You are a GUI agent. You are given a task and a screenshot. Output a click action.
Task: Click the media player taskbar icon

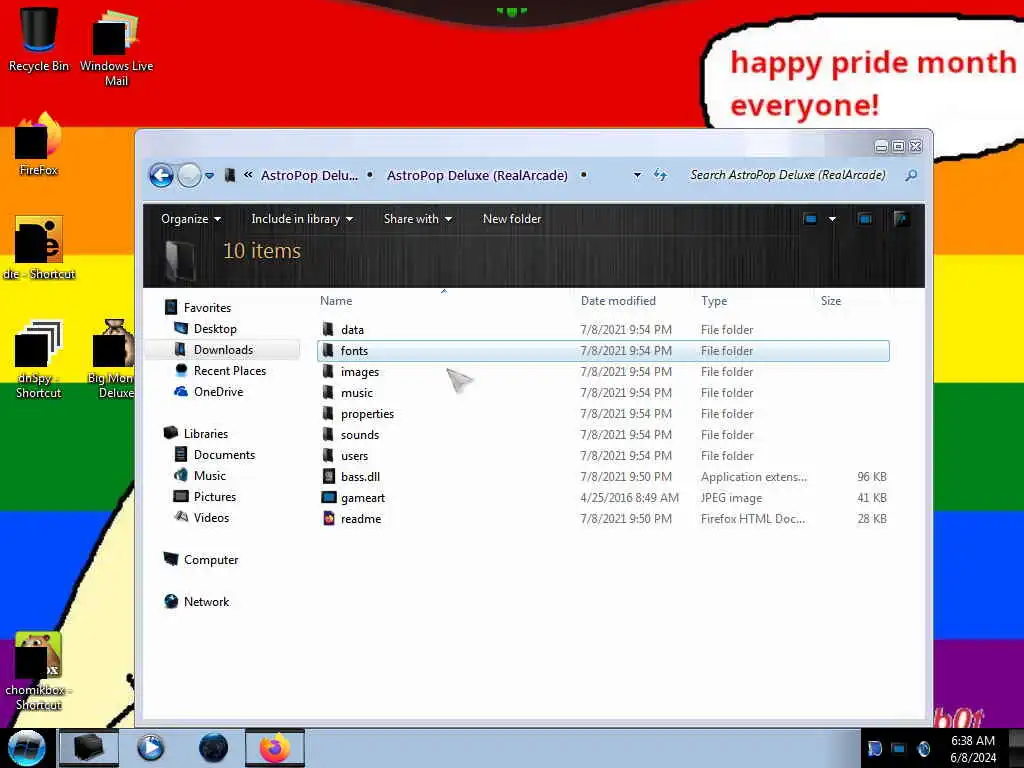point(151,748)
